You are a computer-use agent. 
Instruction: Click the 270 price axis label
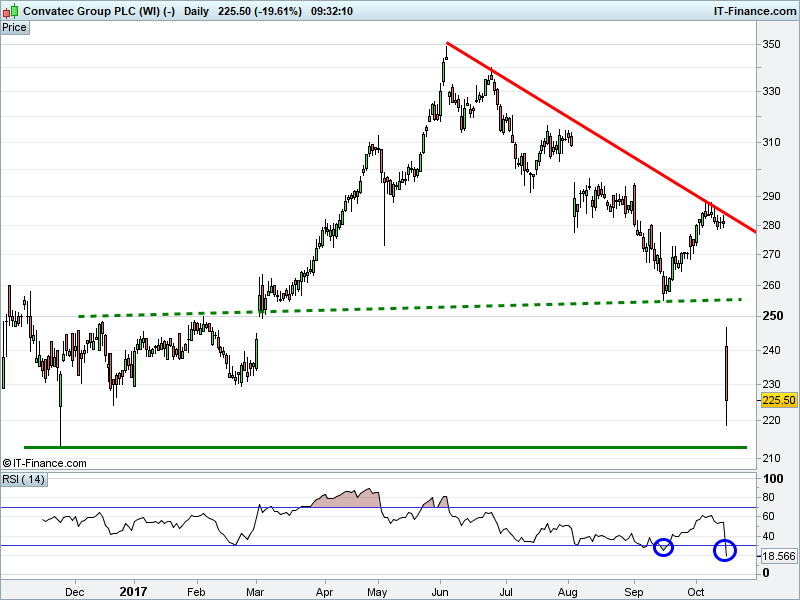(x=771, y=254)
